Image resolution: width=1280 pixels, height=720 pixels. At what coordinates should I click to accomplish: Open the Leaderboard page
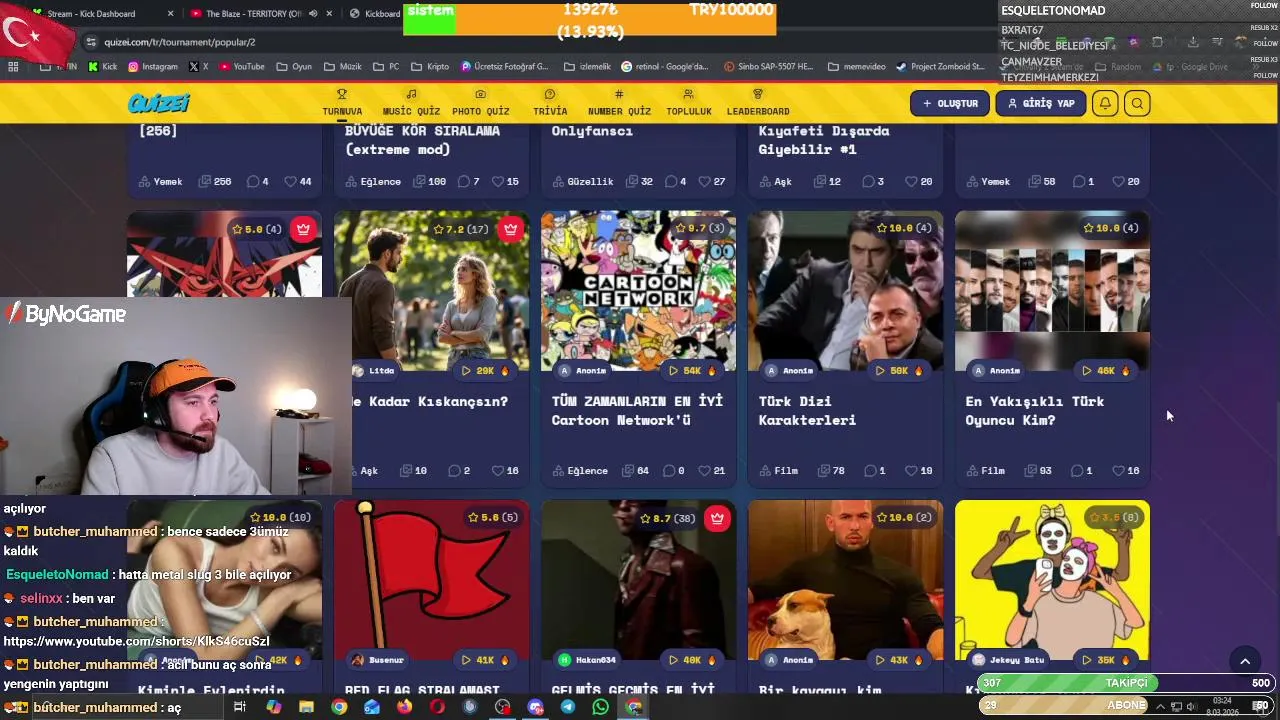pyautogui.click(x=757, y=103)
